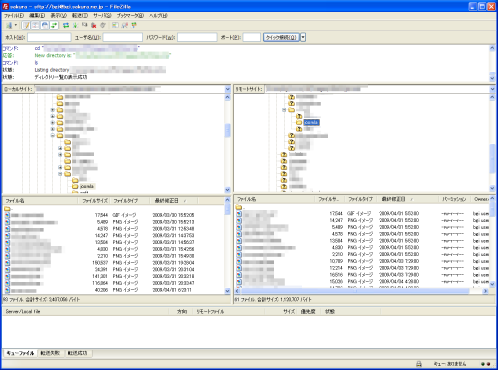Click the lock icon in the status bar
The width and height of the screenshot is (498, 370).
(x=419, y=364)
